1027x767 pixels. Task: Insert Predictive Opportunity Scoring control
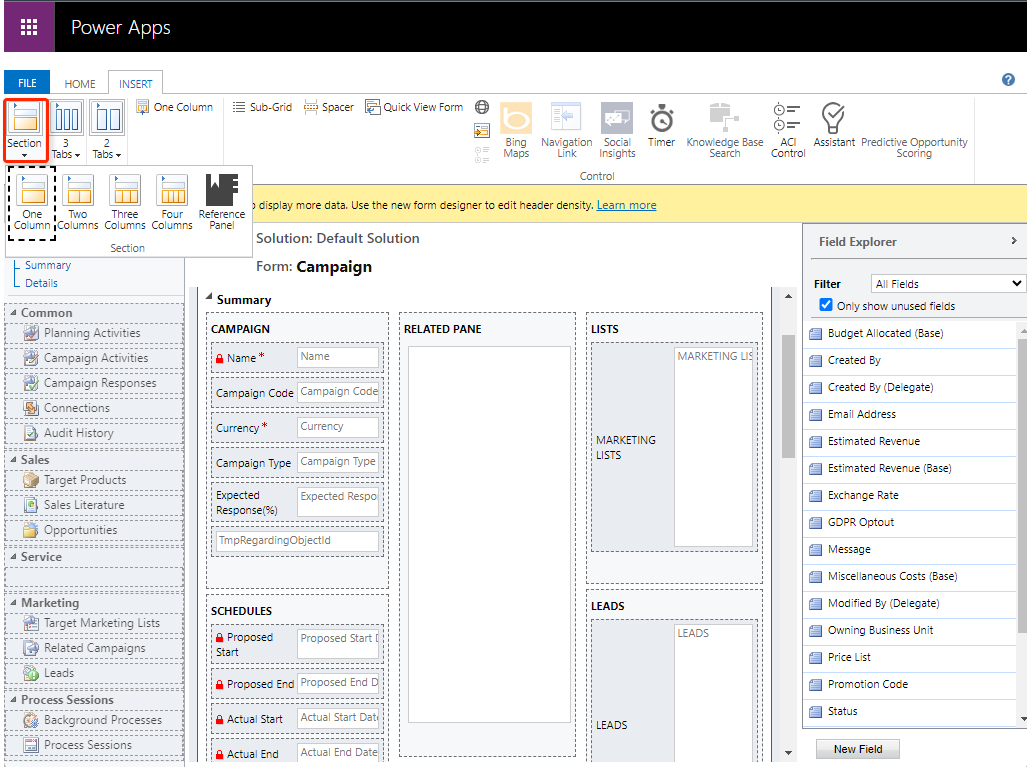click(x=914, y=147)
